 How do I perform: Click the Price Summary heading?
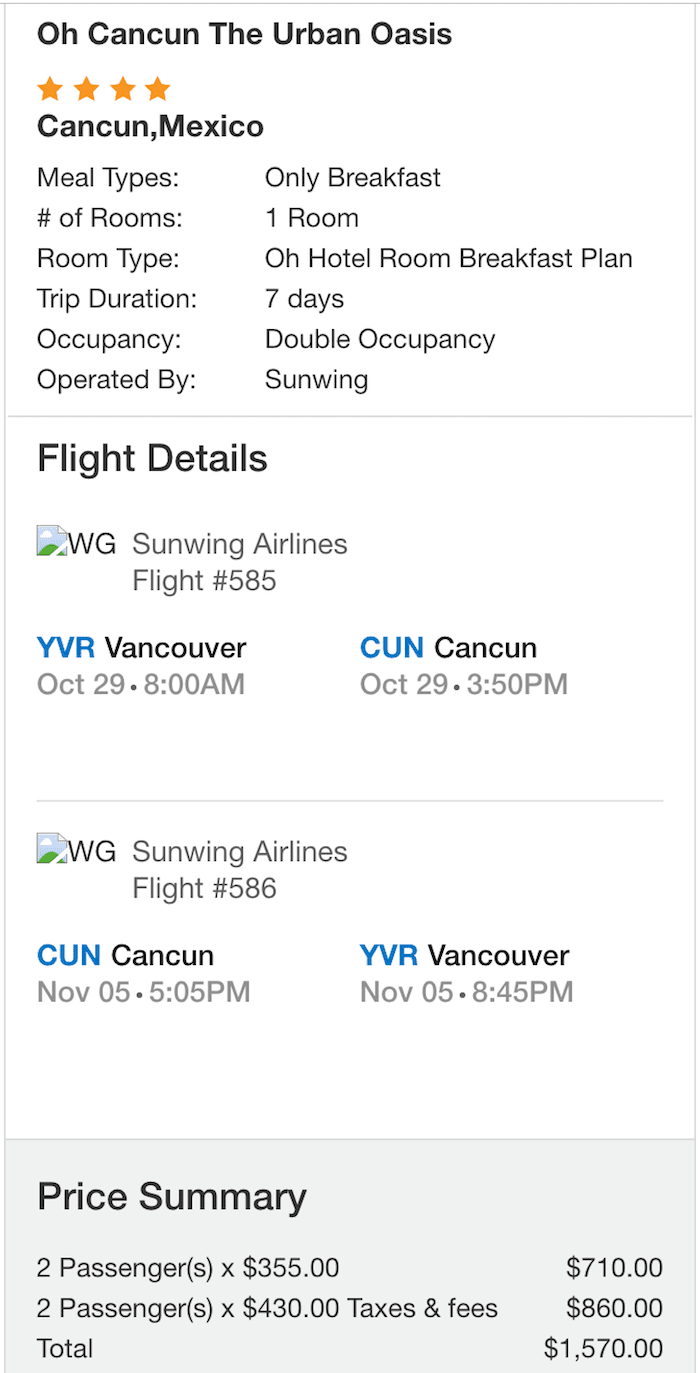pos(172,1197)
